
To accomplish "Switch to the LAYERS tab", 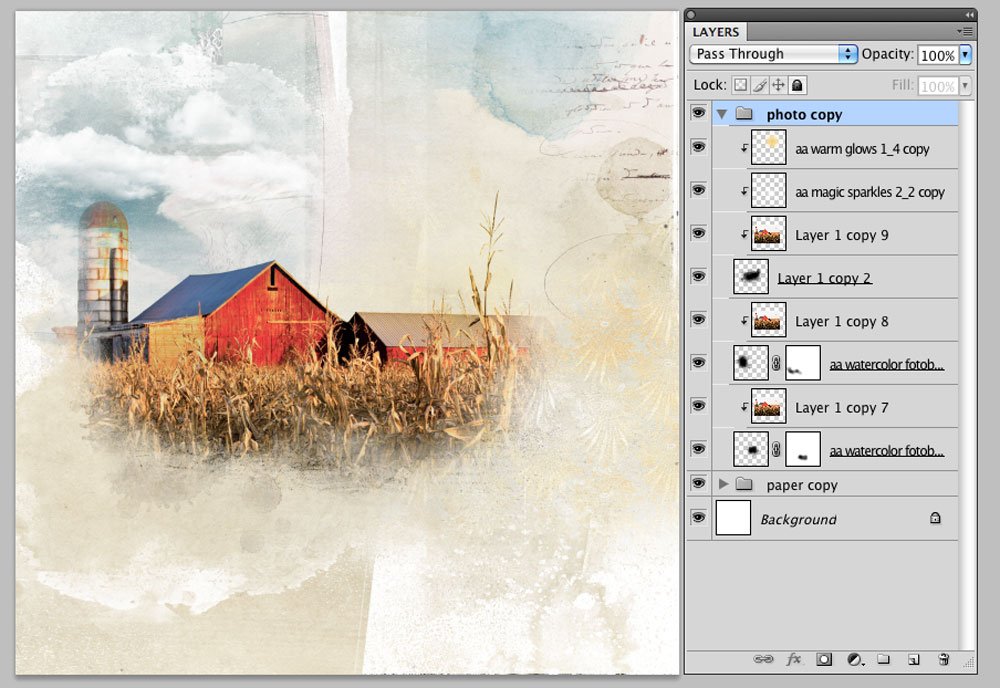I will (716, 32).
